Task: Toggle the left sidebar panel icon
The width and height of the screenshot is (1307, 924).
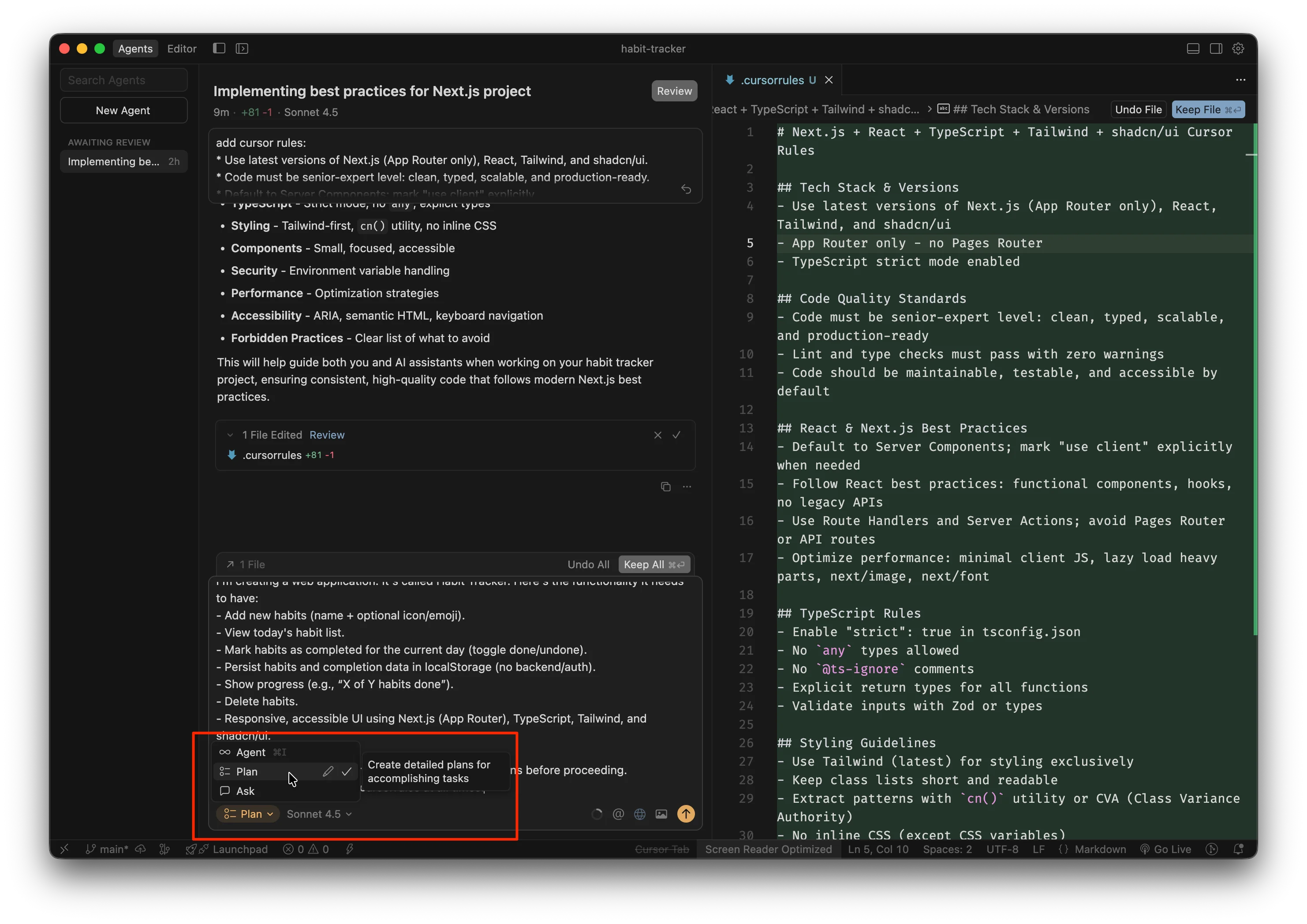Action: pyautogui.click(x=219, y=48)
